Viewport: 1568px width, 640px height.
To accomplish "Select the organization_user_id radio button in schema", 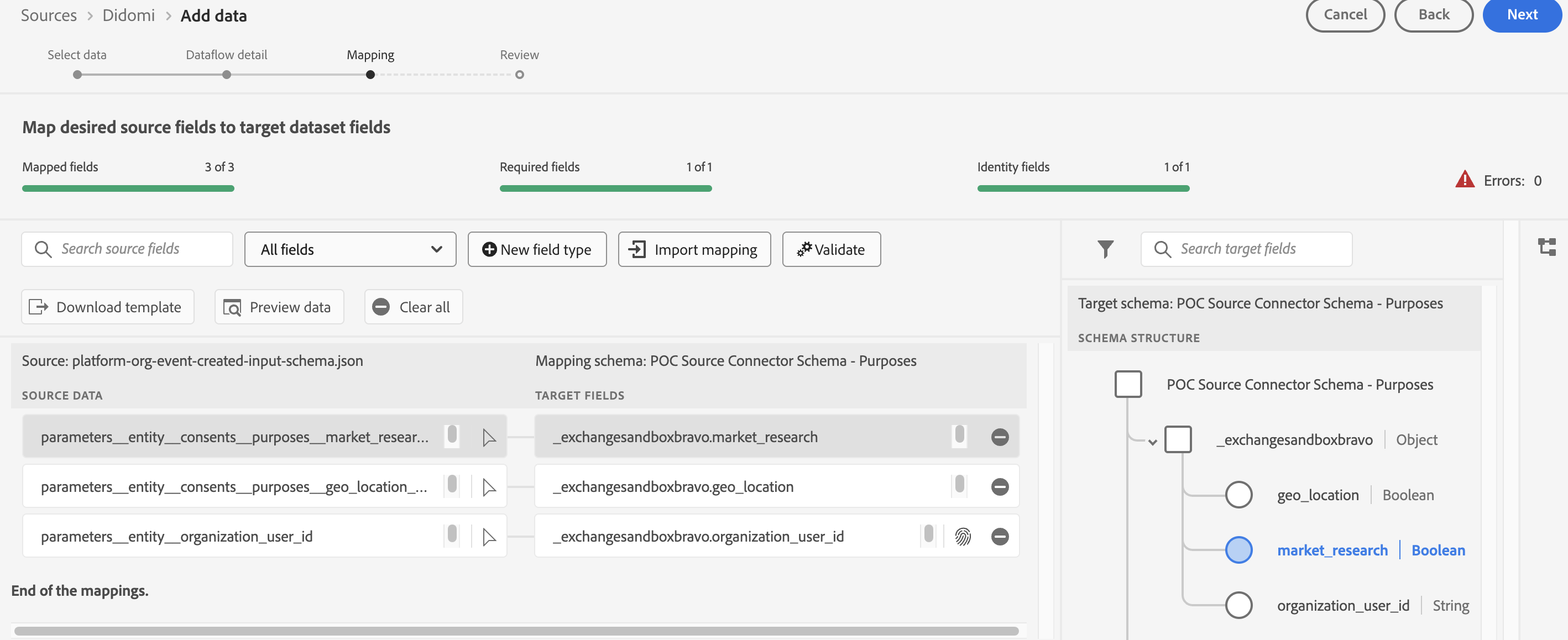I will tap(1238, 605).
